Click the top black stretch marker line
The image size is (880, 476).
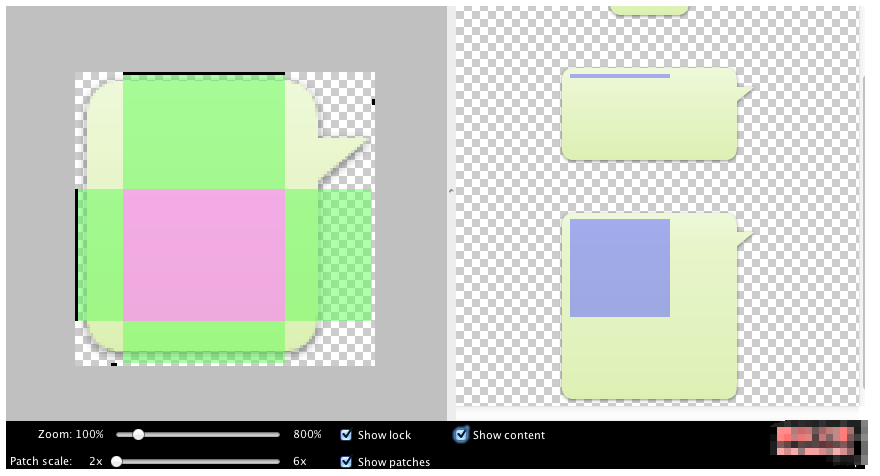[204, 74]
